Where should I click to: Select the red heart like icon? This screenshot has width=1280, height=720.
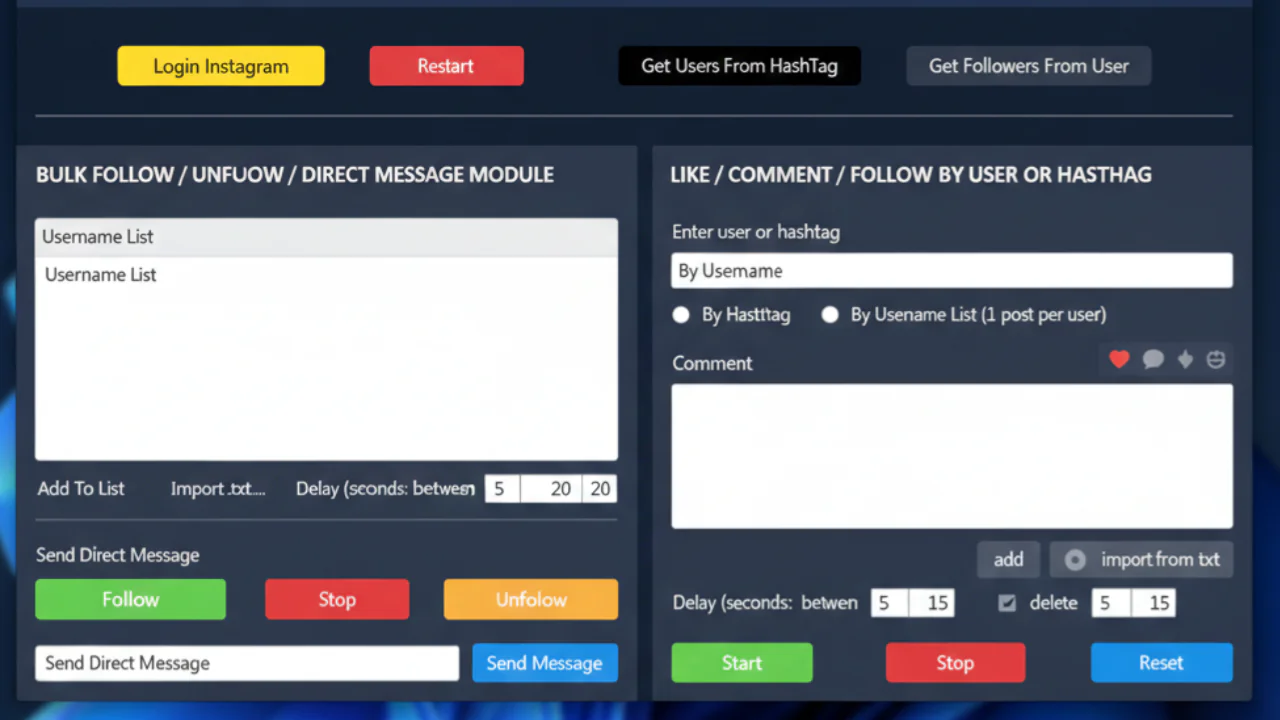click(x=1118, y=359)
